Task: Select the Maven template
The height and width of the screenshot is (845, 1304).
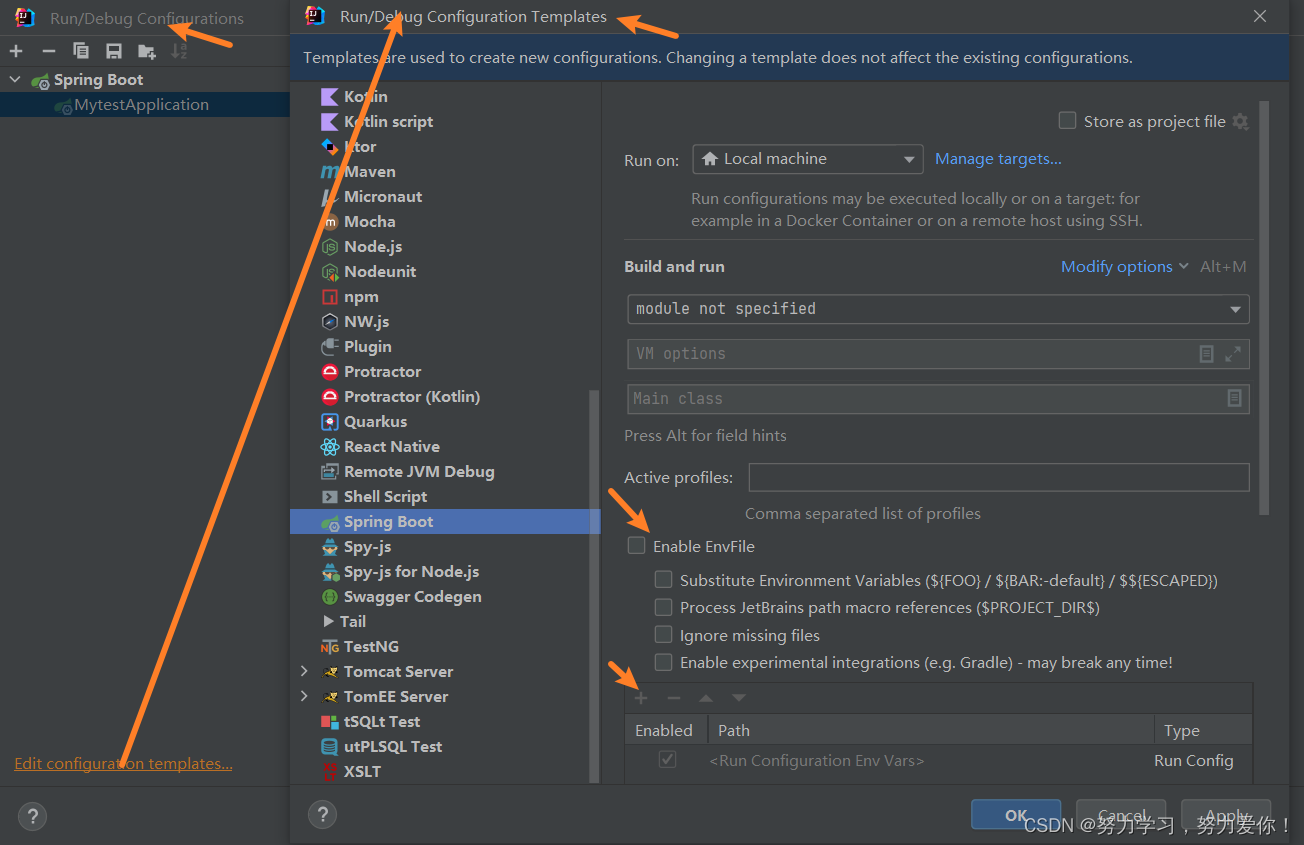Action: (x=370, y=172)
